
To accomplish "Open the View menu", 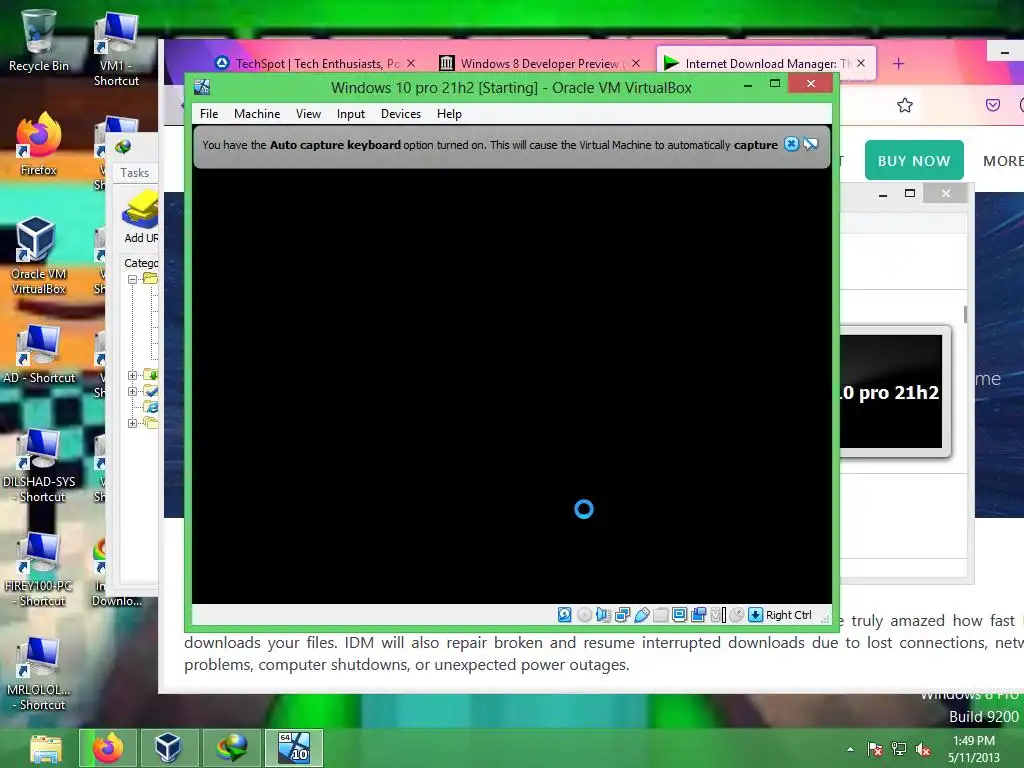I will click(x=308, y=114).
